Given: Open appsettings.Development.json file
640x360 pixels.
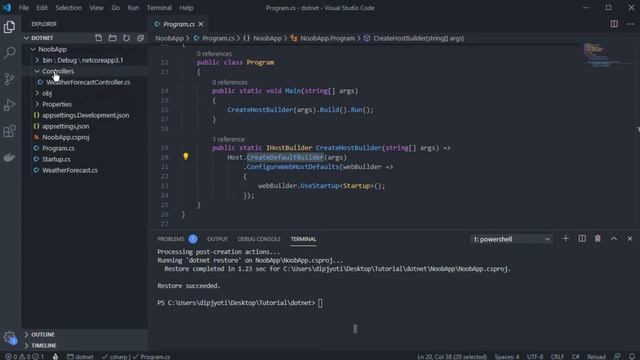Looking at the screenshot, I should 85,116.
